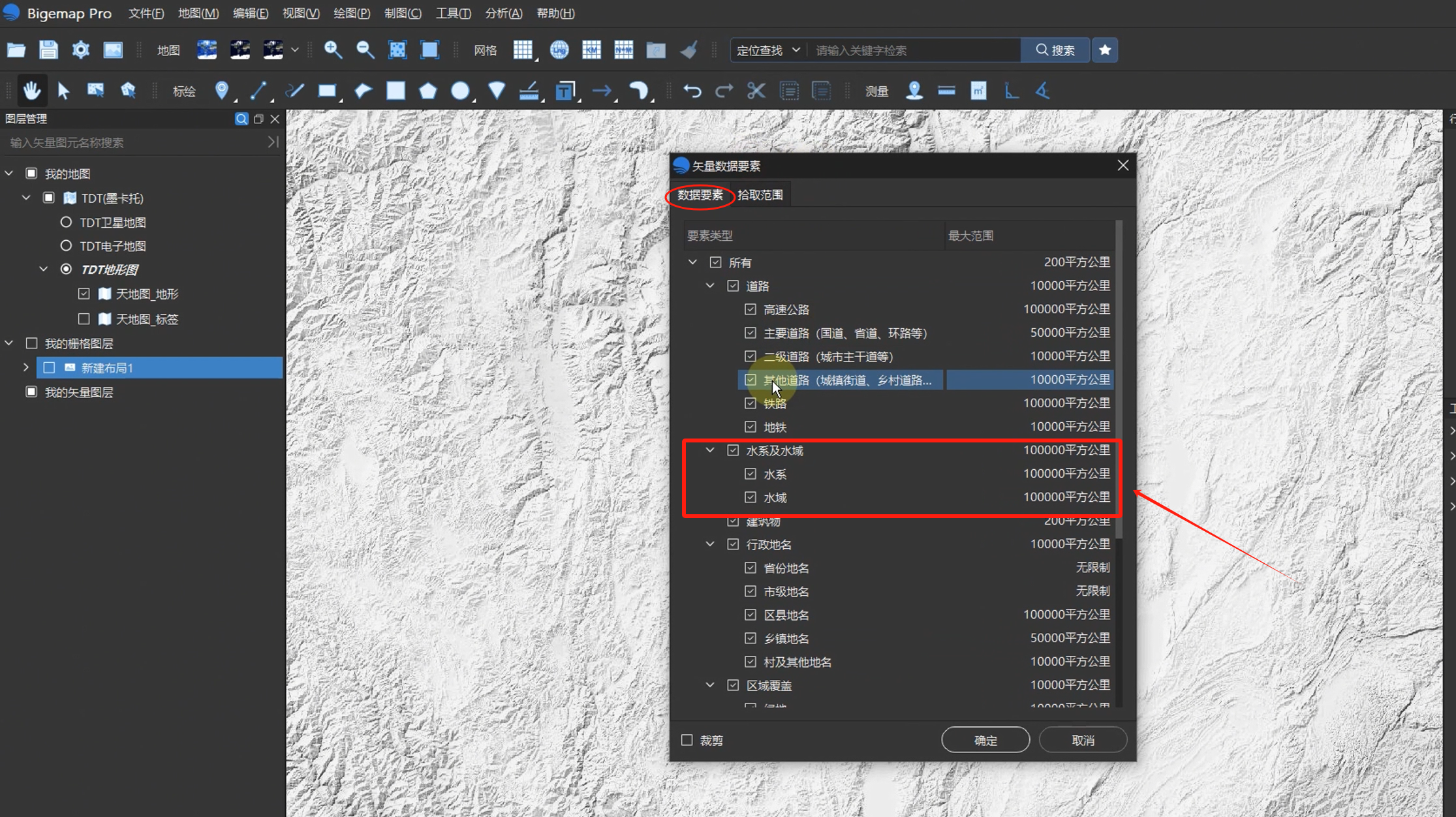1456x817 pixels.
Task: Switch to the 拾取范围 tab
Action: 760,194
